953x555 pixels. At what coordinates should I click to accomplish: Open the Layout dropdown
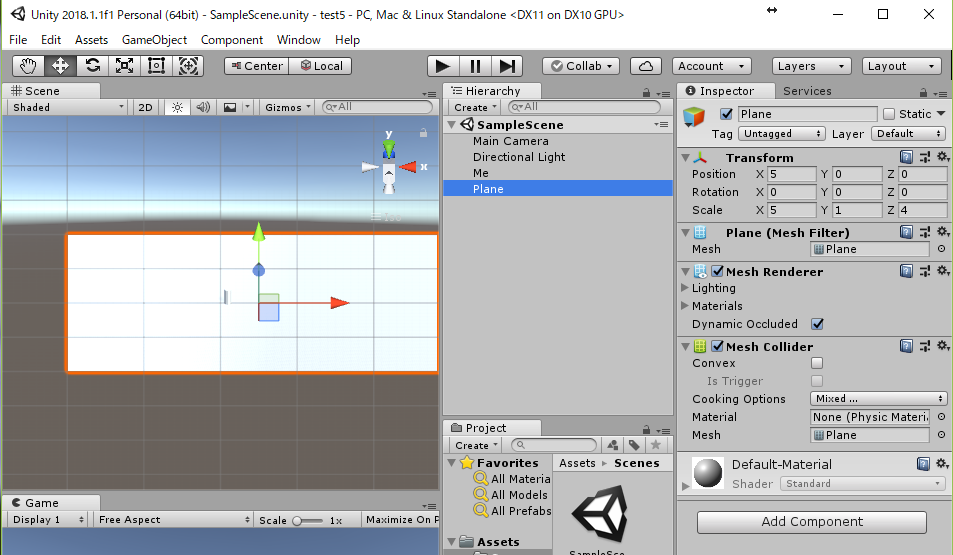901,66
